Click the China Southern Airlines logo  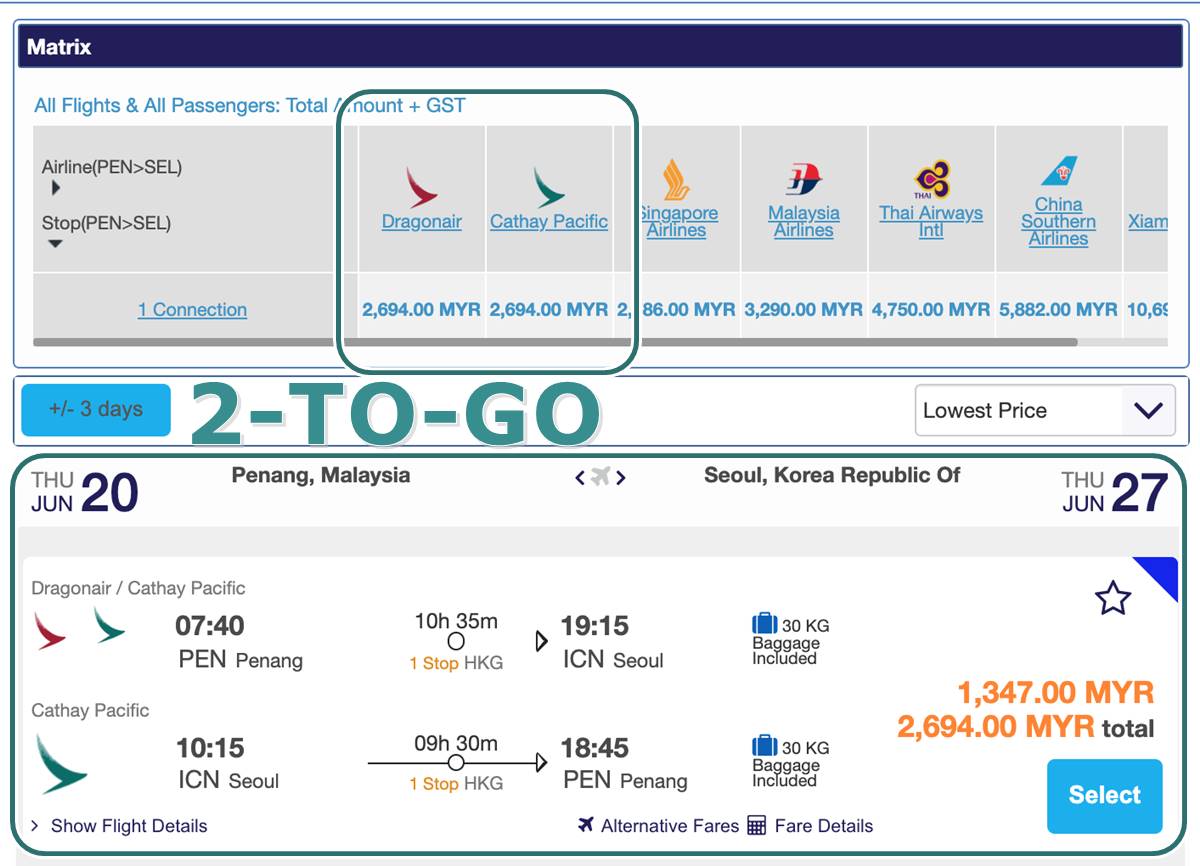tap(1059, 171)
